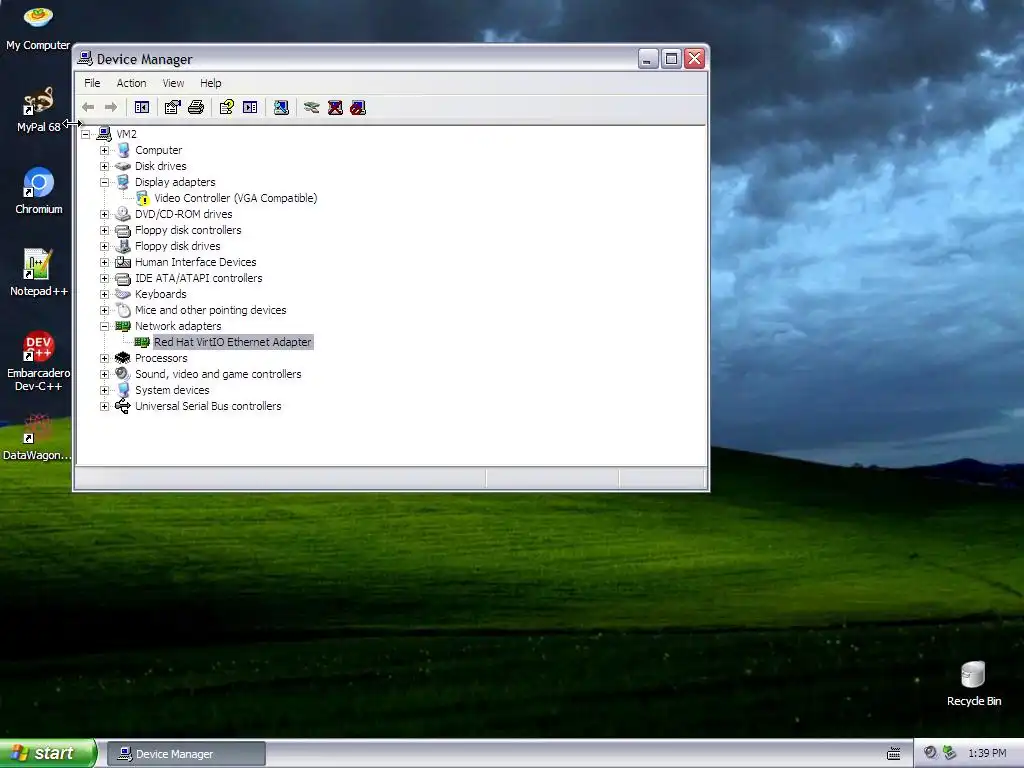Click the Uninstall toolbar icon with red X
Screen dimensions: 1024x768
(x=335, y=107)
